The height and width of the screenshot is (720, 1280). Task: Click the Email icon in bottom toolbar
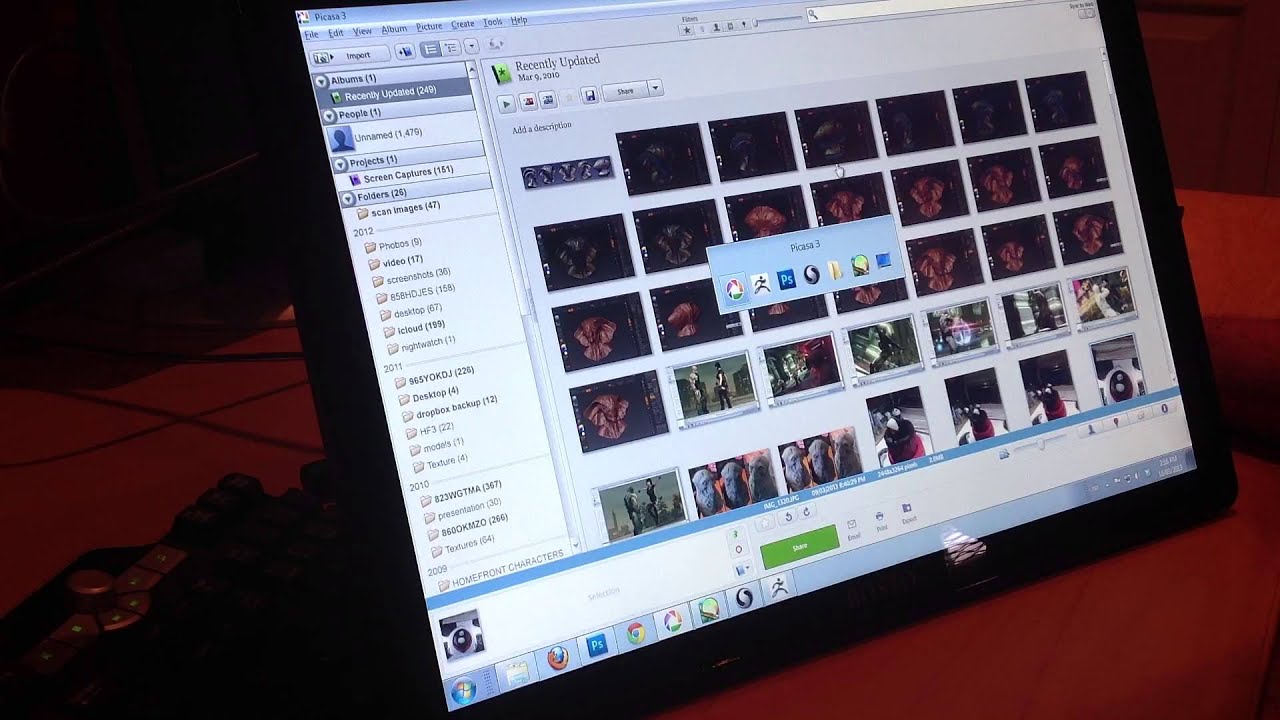(x=851, y=524)
